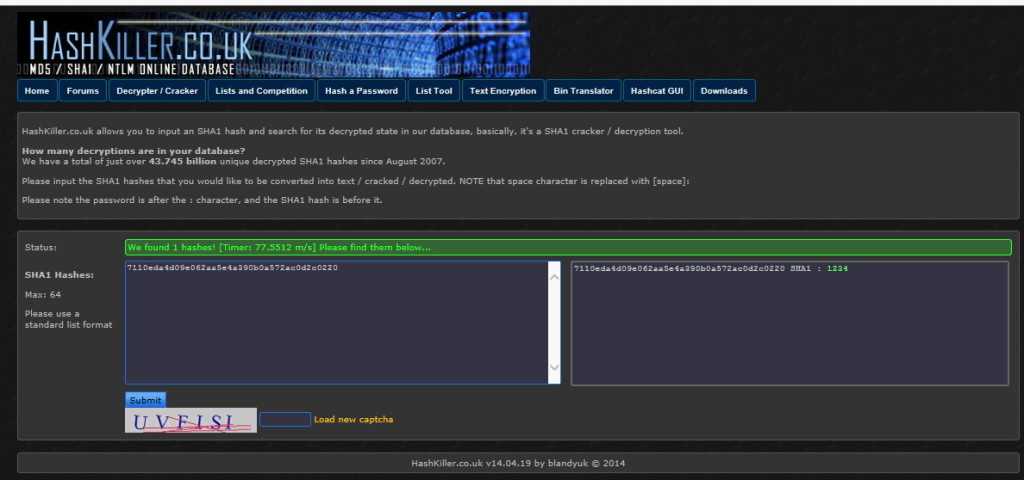Click the hash input scrollbar up arrow
This screenshot has height=480, width=1024.
554,277
